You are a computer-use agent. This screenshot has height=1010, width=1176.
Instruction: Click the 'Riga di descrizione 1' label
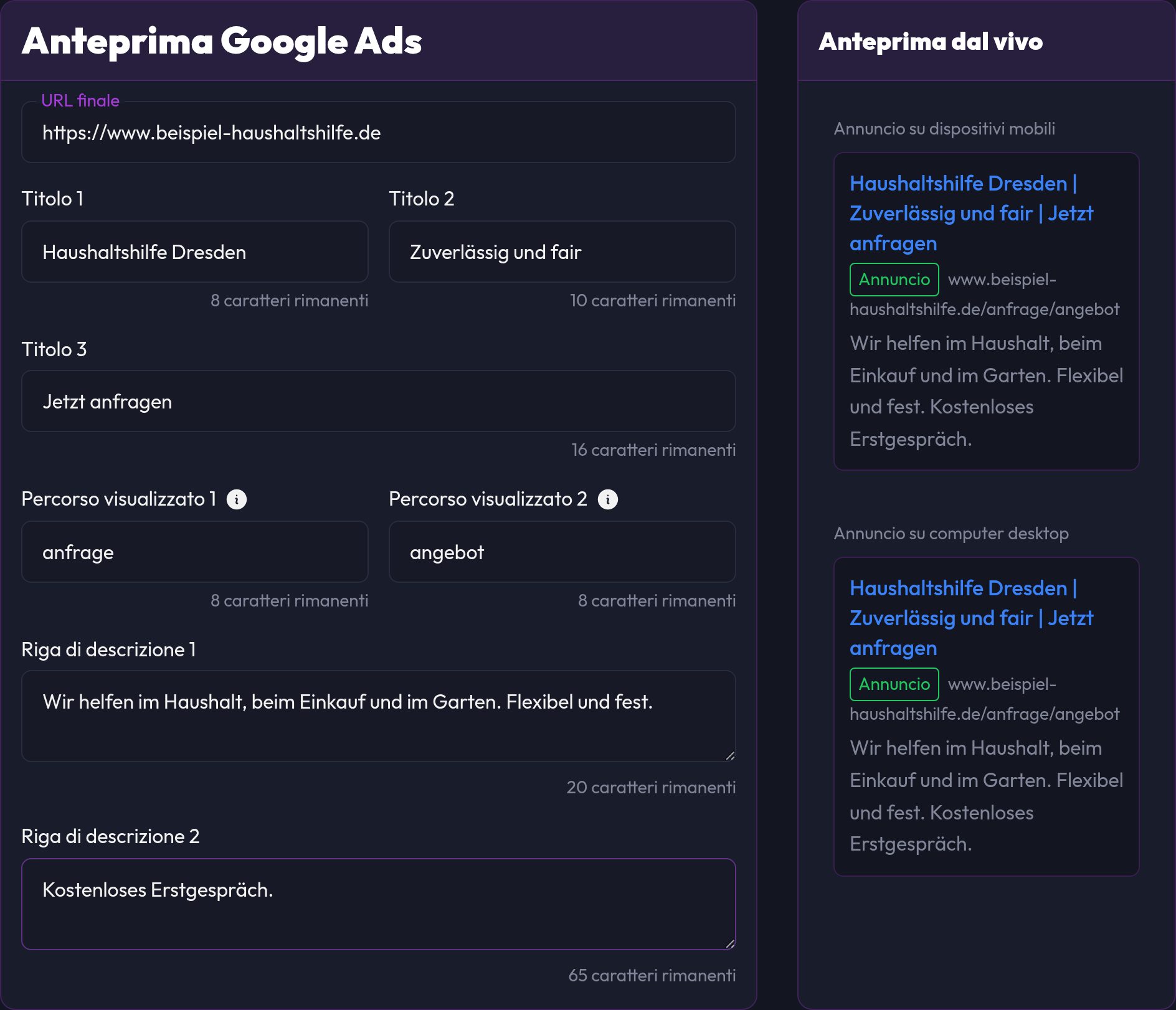(109, 649)
